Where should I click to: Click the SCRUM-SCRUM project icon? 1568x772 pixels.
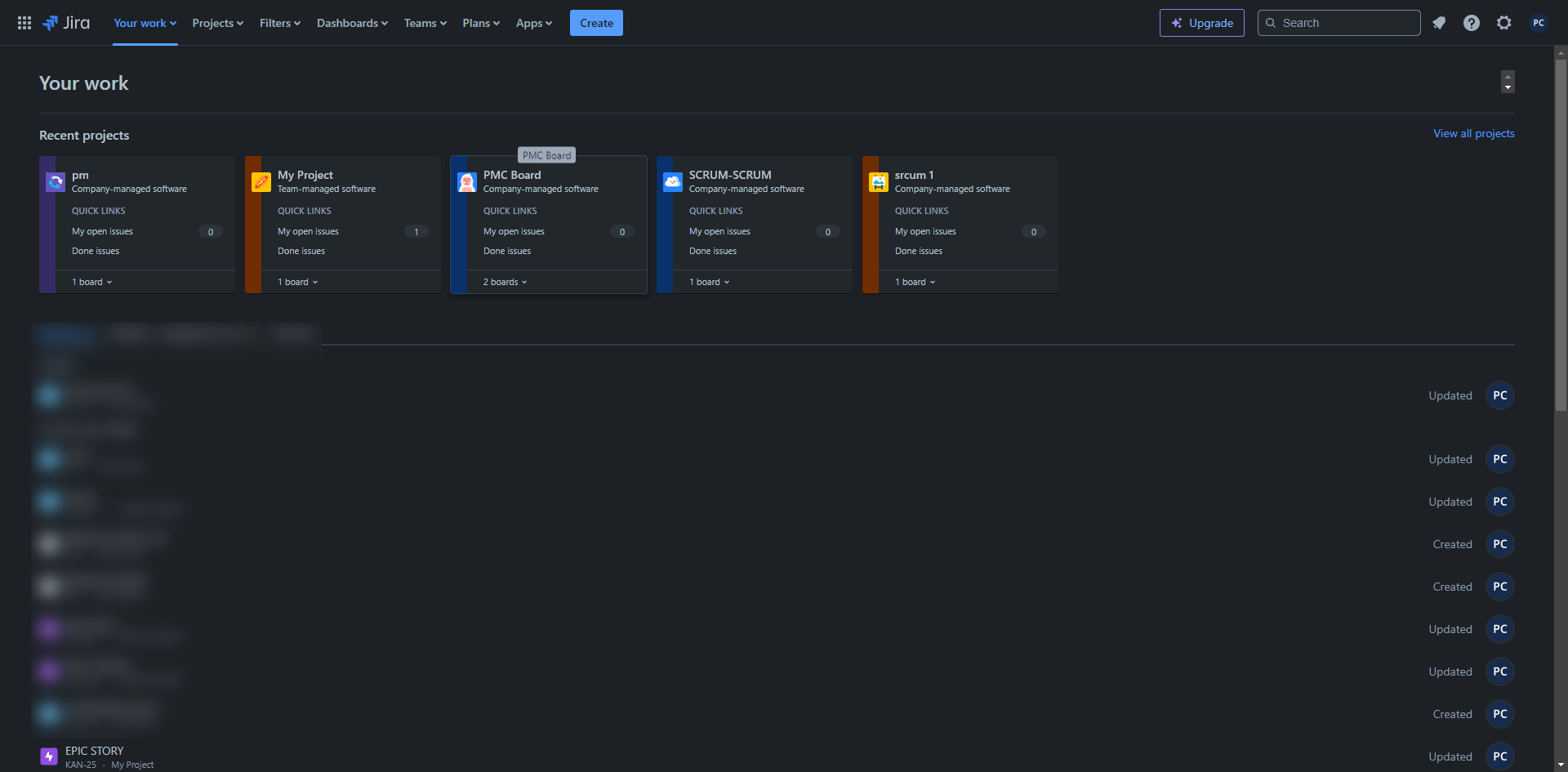pos(673,182)
